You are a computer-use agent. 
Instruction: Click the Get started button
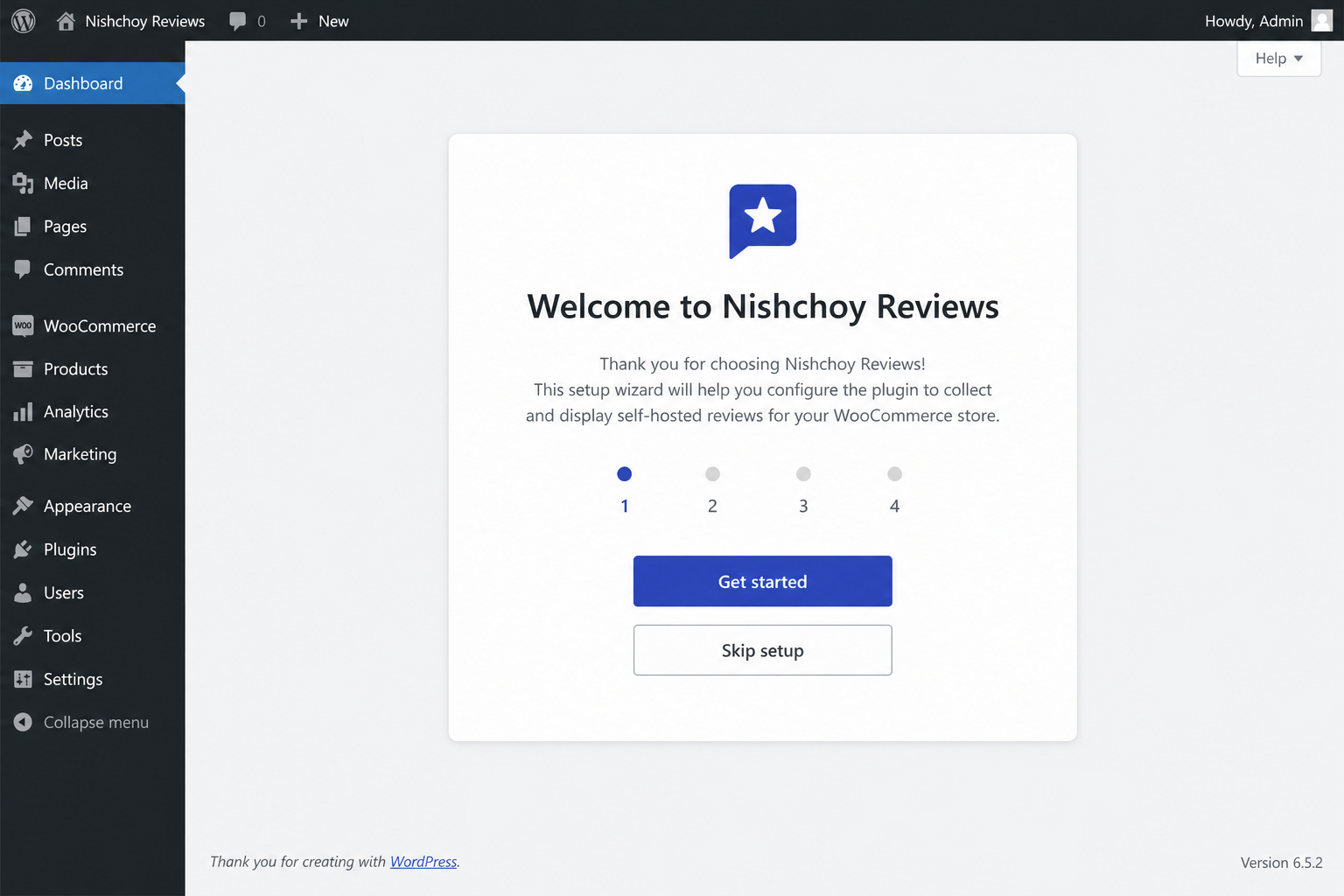point(763,581)
